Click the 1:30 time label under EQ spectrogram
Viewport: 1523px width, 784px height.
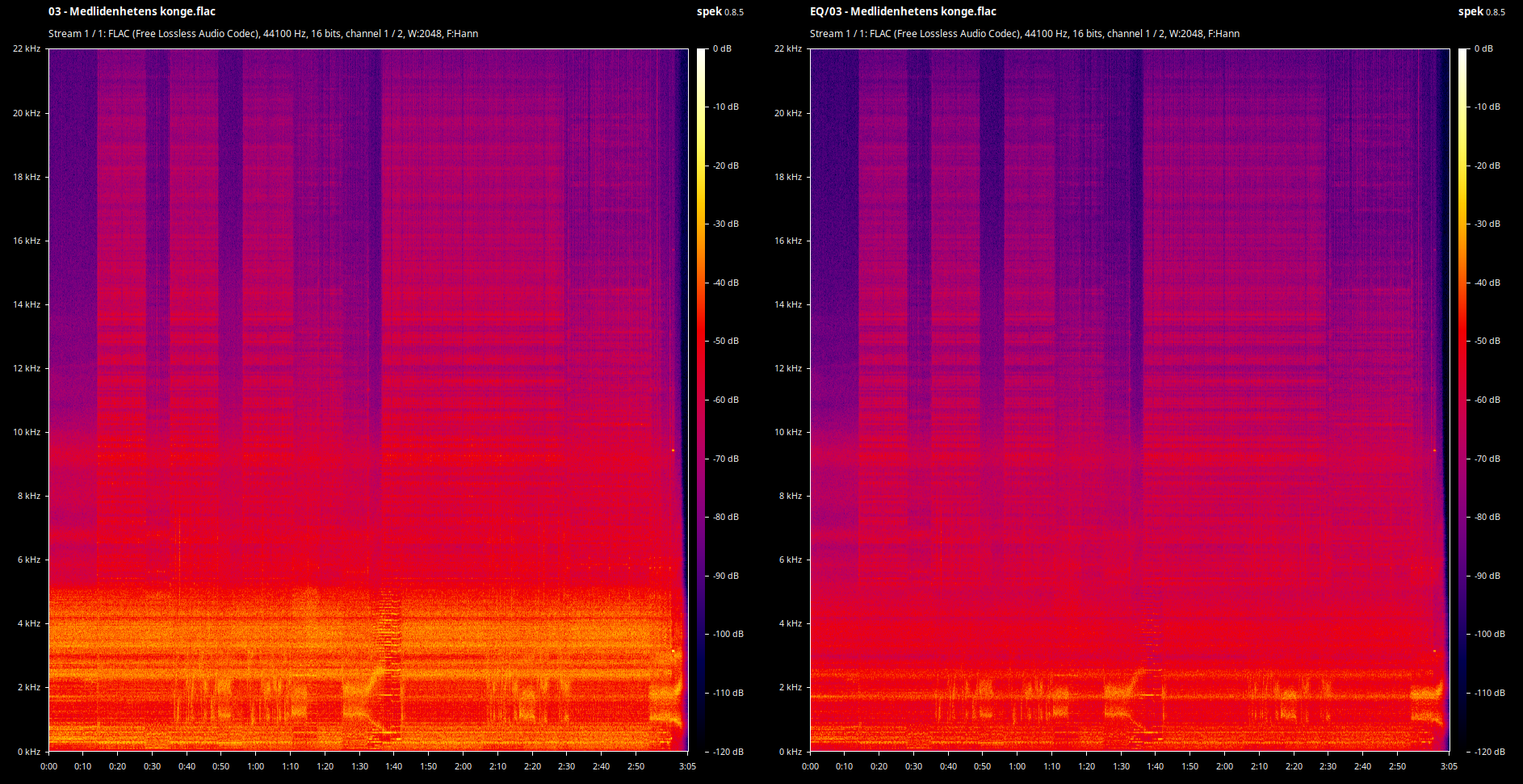pyautogui.click(x=1121, y=766)
